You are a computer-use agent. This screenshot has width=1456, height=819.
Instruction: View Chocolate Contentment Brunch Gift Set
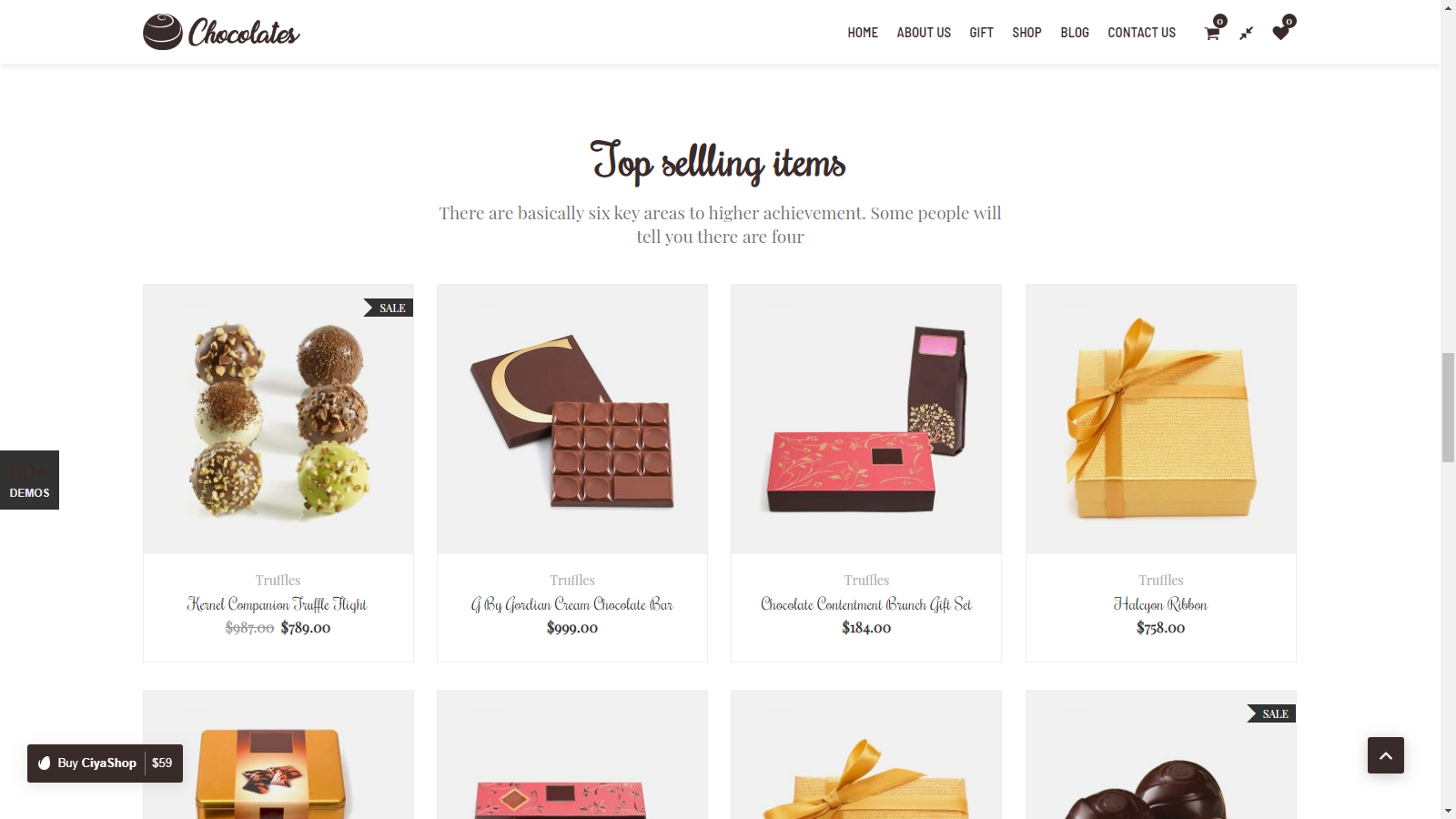click(x=866, y=604)
